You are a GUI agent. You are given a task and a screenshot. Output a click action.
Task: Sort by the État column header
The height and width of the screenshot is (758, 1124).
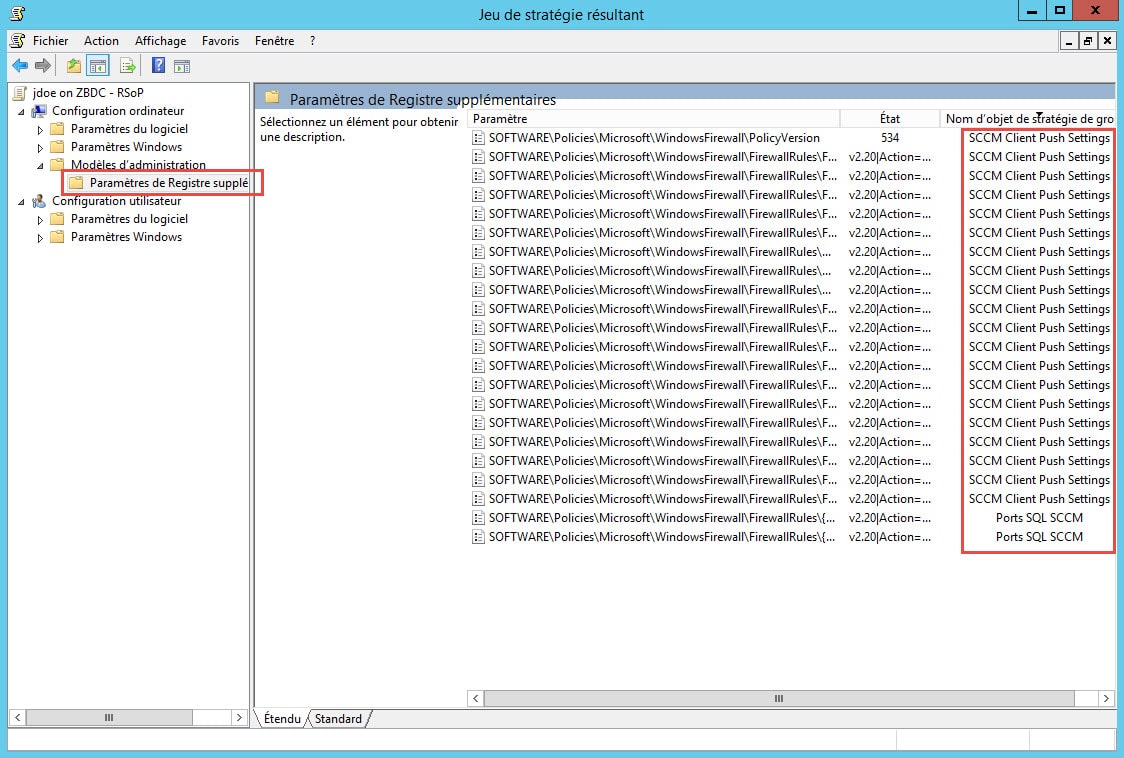point(890,119)
